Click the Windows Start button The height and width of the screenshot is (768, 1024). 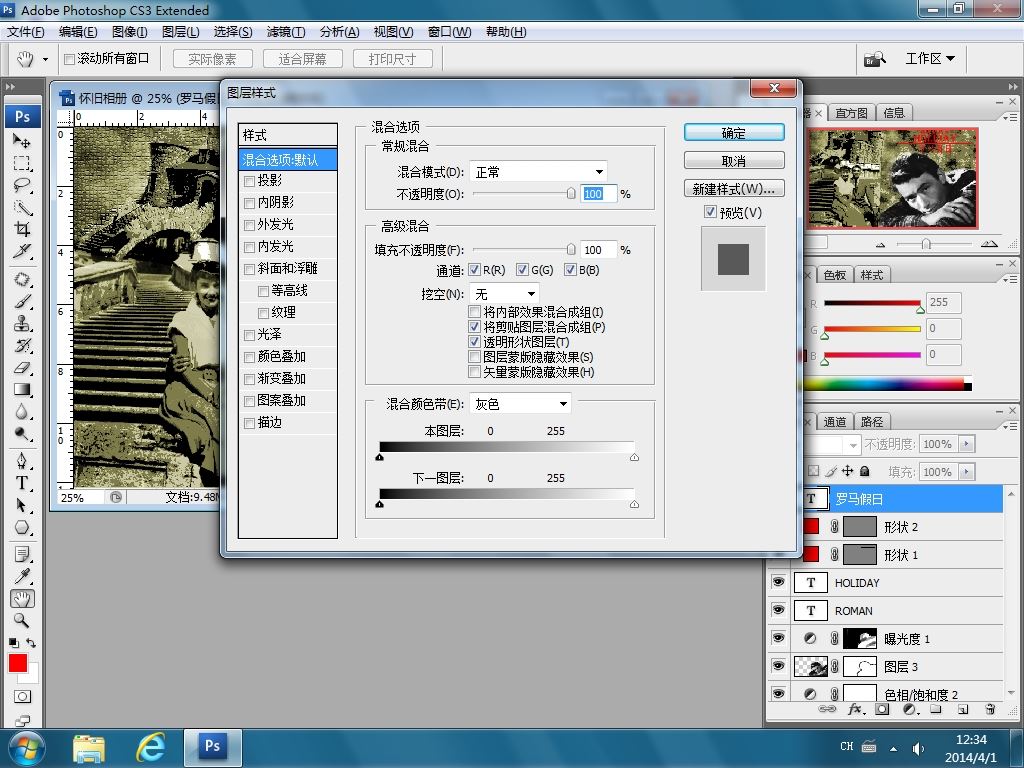point(25,748)
